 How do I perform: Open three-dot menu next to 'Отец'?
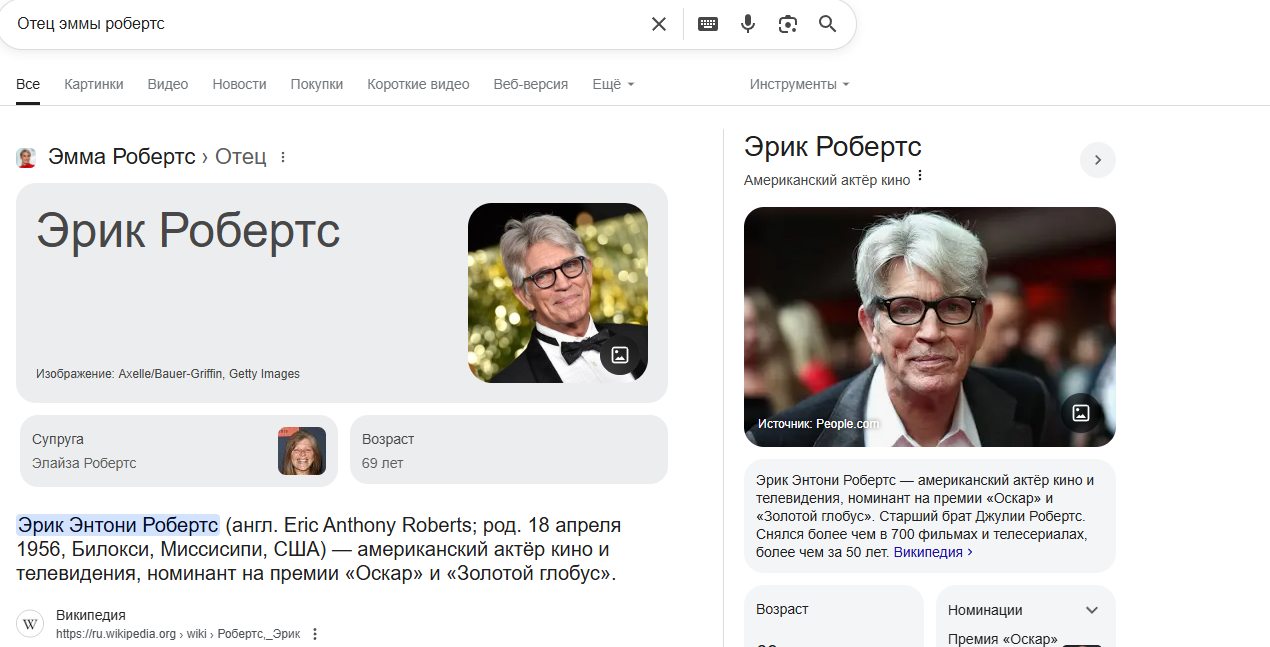pos(283,157)
